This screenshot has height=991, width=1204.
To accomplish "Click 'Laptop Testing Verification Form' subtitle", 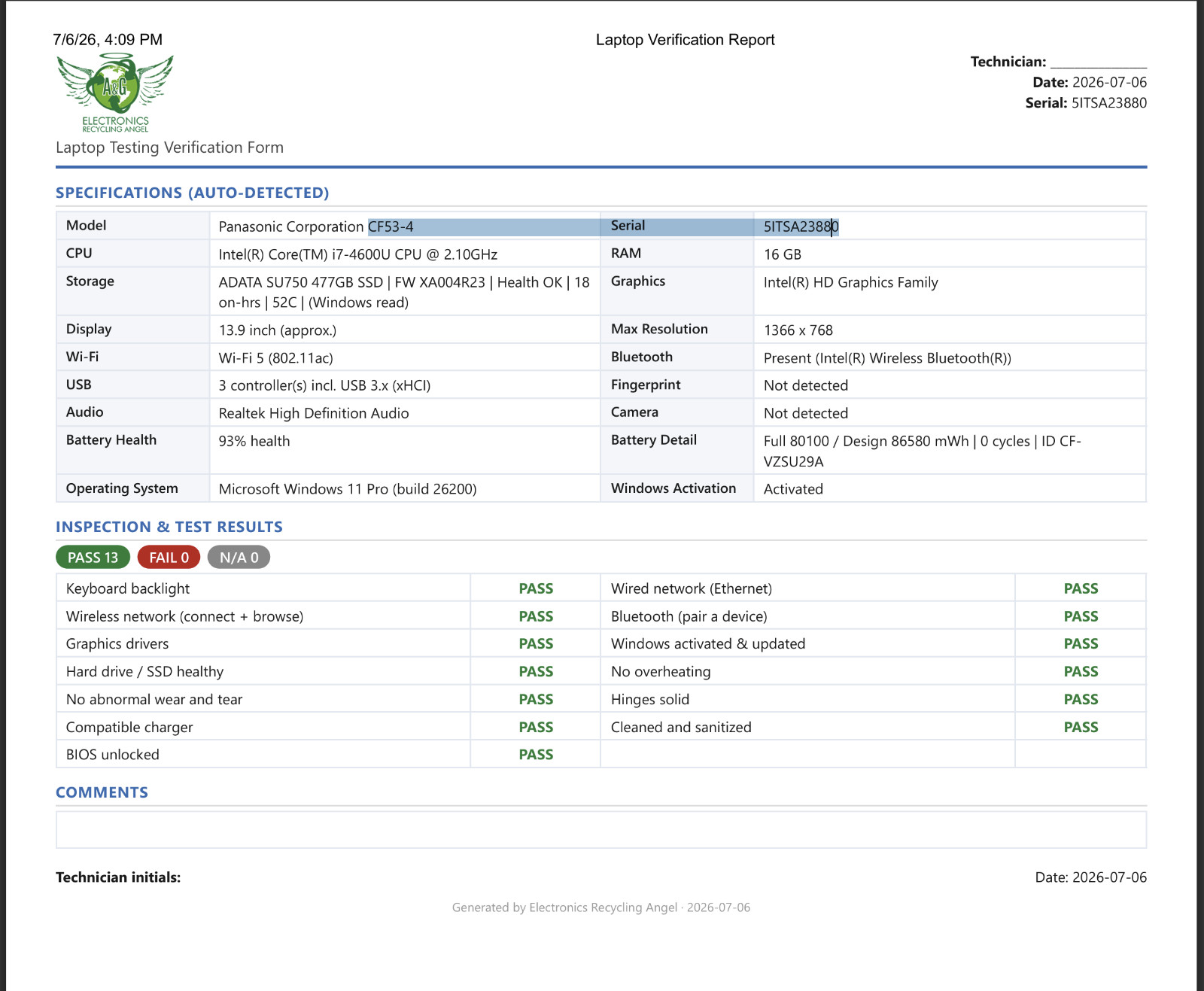I will click(169, 147).
